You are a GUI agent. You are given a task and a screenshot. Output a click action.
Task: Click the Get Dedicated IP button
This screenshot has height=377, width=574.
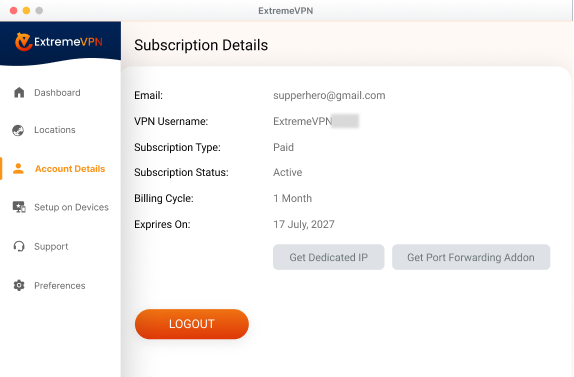[329, 257]
